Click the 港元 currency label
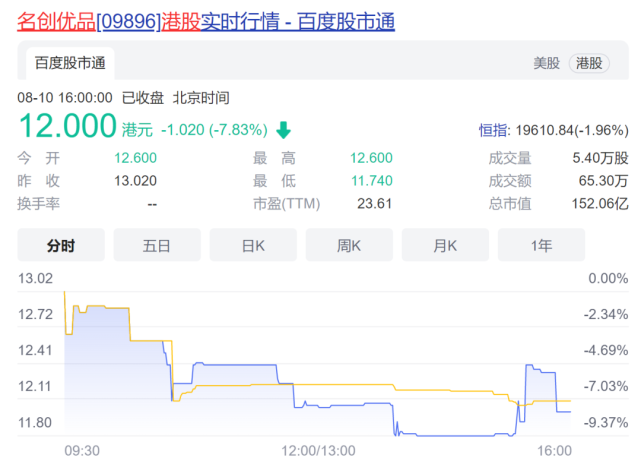This screenshot has width=641, height=458. click(x=137, y=130)
